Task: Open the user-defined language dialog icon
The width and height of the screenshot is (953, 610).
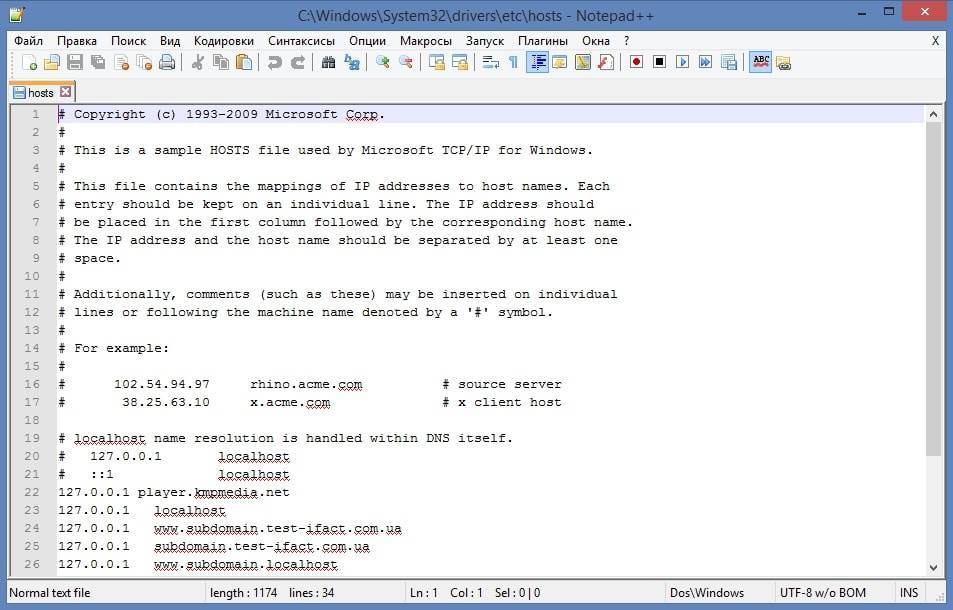Action: pyautogui.click(x=559, y=62)
